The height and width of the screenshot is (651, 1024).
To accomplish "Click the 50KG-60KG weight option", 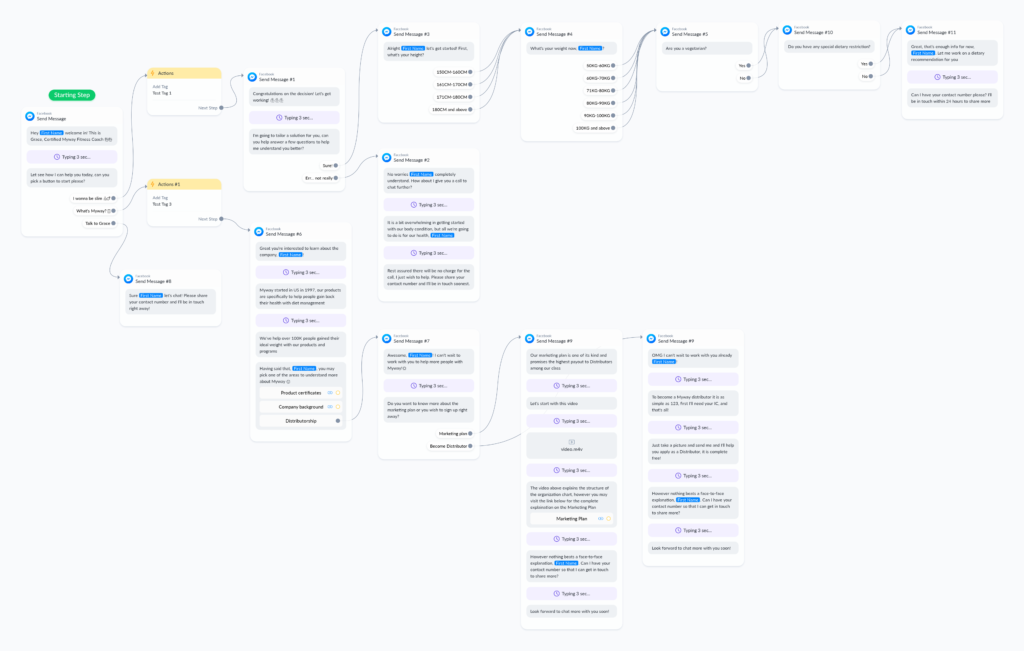I will coord(600,66).
